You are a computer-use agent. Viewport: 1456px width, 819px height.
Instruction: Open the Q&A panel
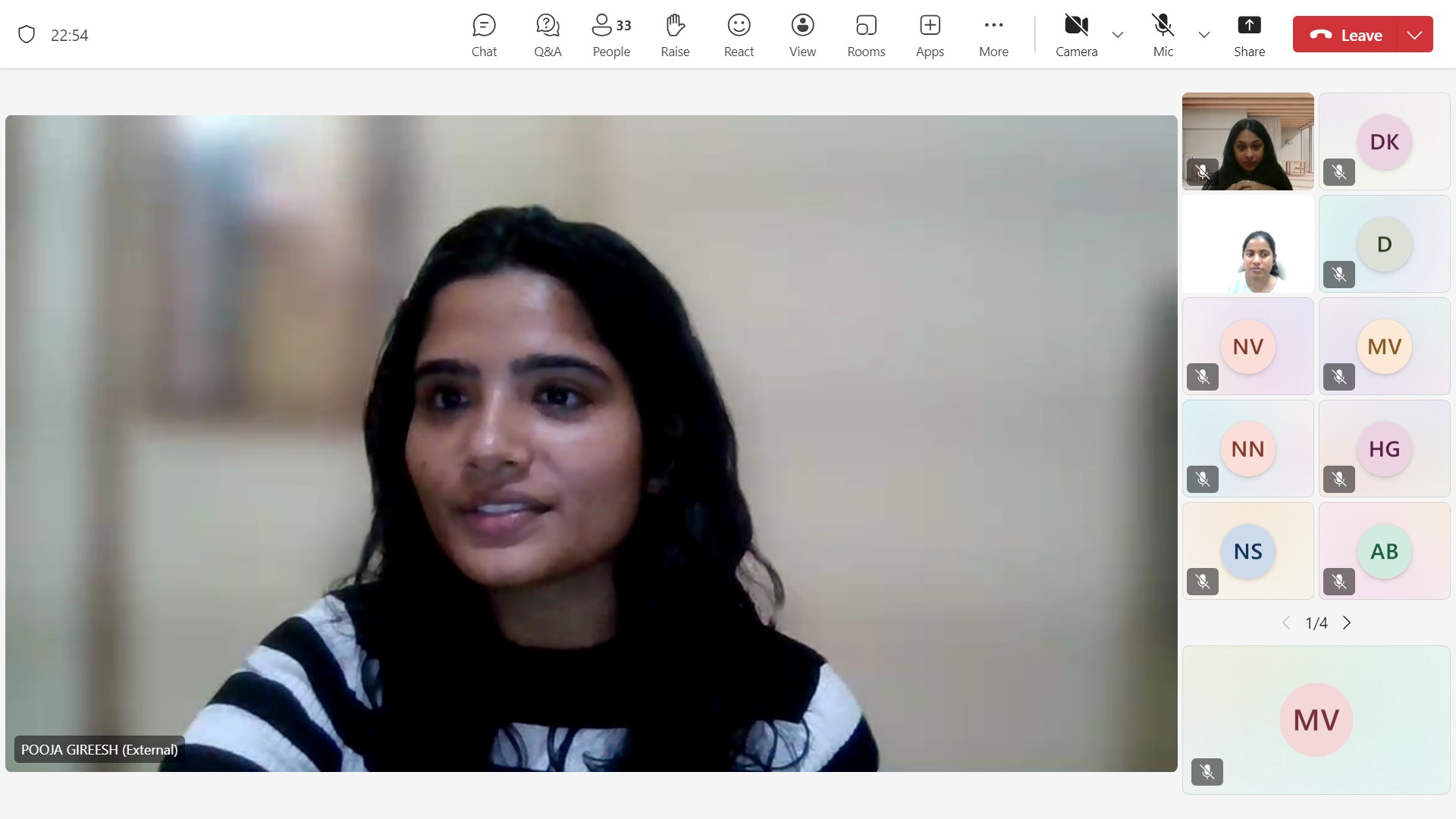point(548,35)
